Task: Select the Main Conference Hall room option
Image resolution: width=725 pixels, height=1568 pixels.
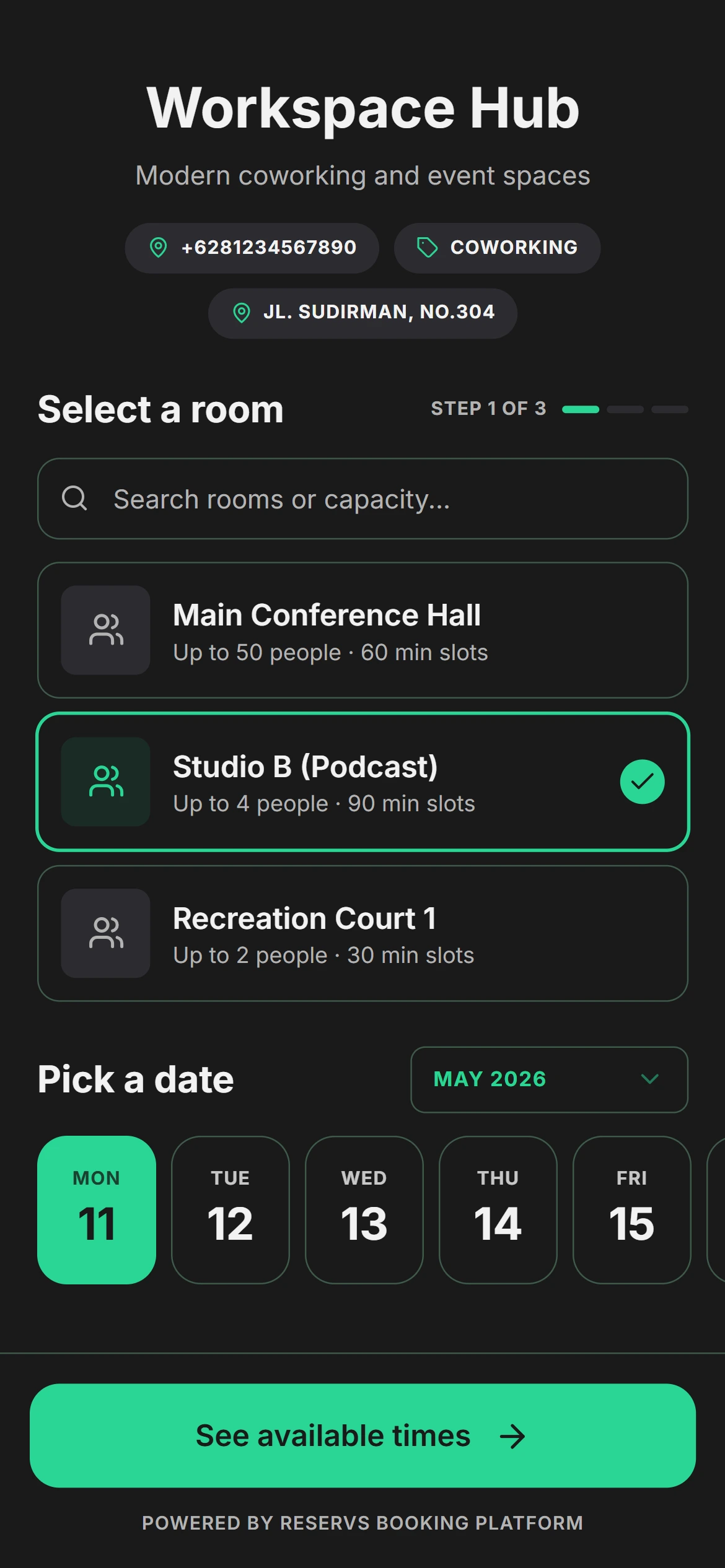Action: click(x=362, y=630)
